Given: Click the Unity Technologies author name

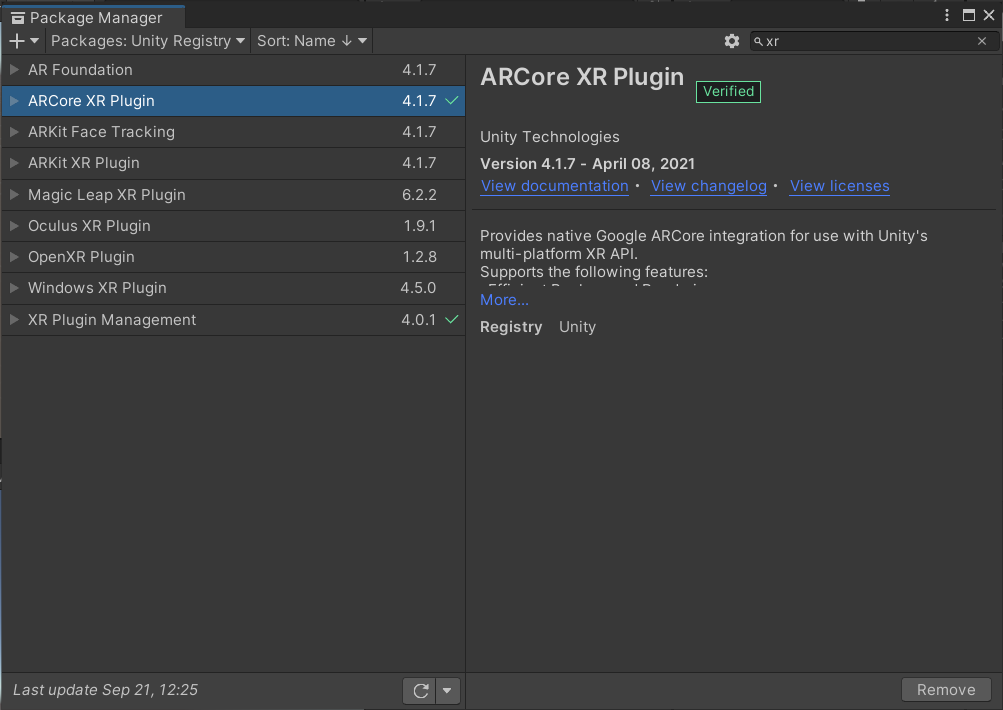Looking at the screenshot, I should click(549, 137).
